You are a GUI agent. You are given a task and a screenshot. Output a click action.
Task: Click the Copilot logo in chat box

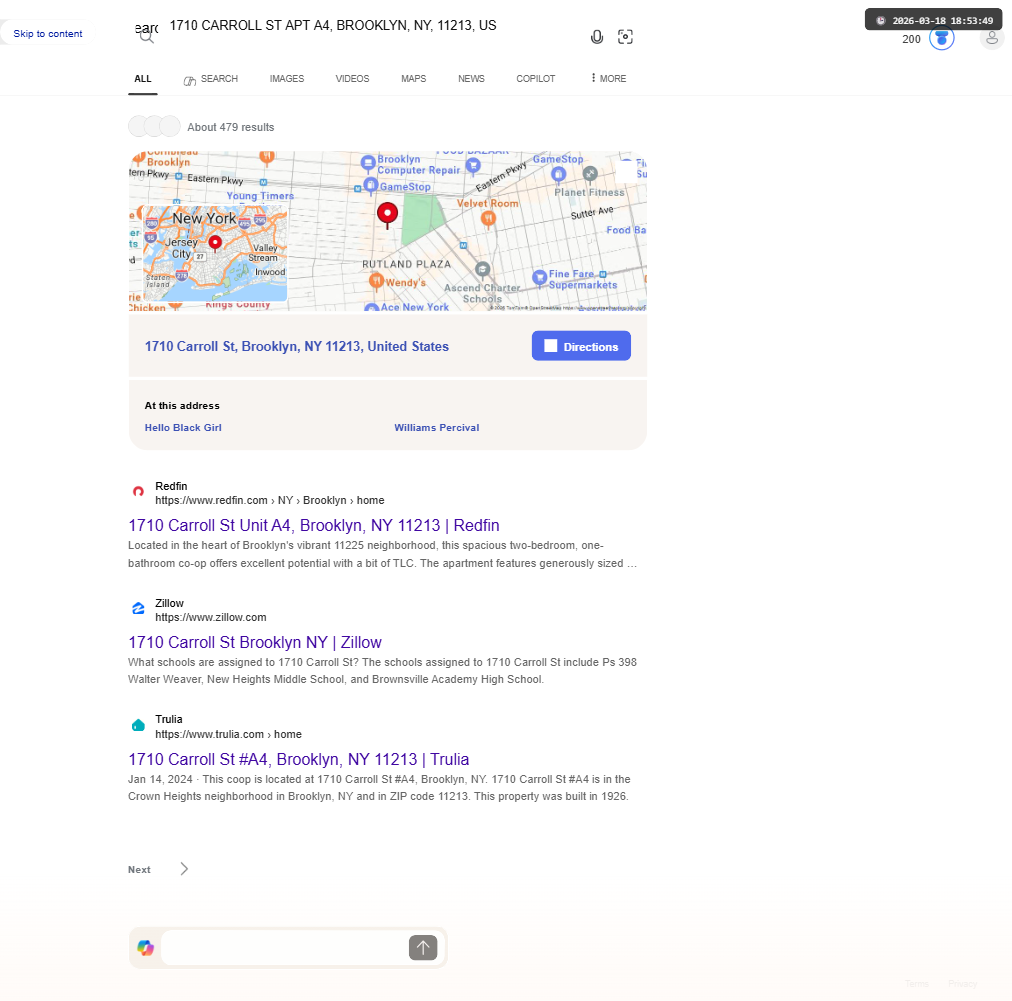pos(146,947)
